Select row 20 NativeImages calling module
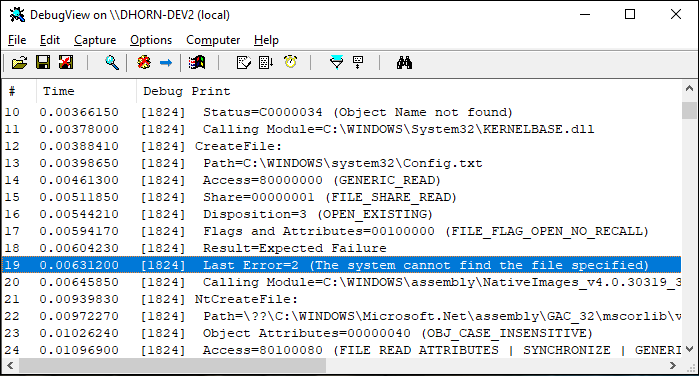 point(341,282)
